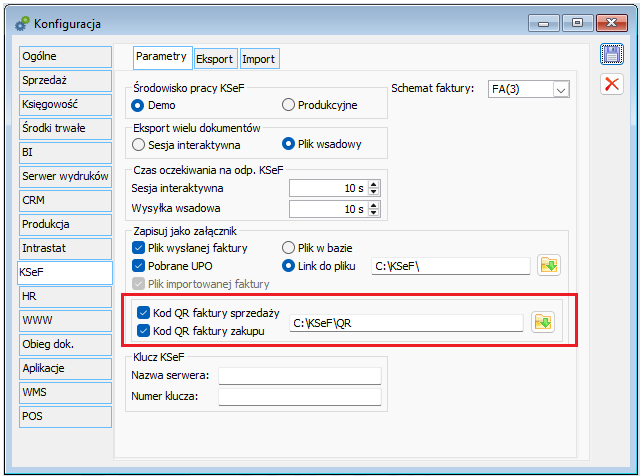Screen dimensions: 641x476
Task: Select Produkcyjne environment radio button
Action: coord(289,104)
